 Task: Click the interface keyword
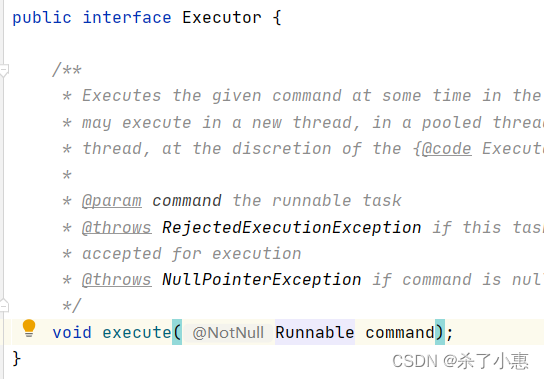[x=127, y=17]
